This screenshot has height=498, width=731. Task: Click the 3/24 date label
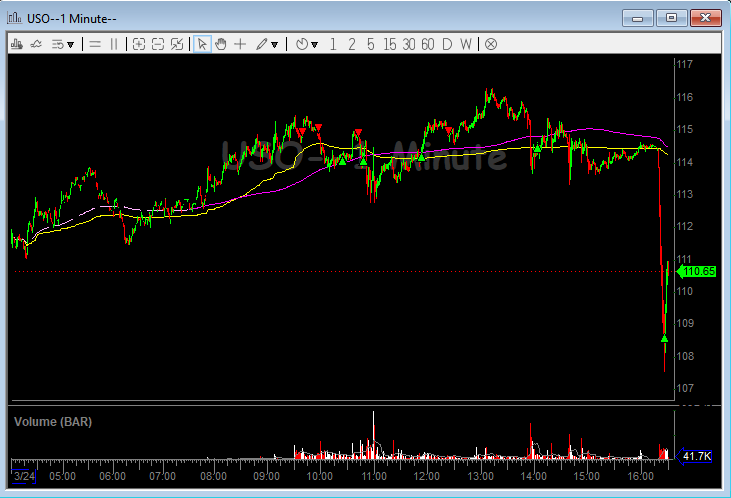pyautogui.click(x=24, y=476)
